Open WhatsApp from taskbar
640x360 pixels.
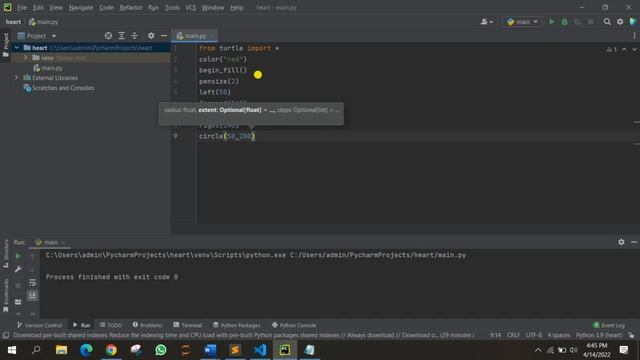click(161, 350)
